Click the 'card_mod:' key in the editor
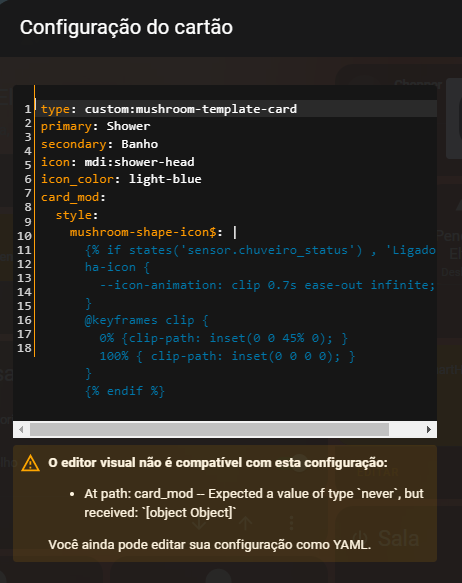 pos(73,197)
